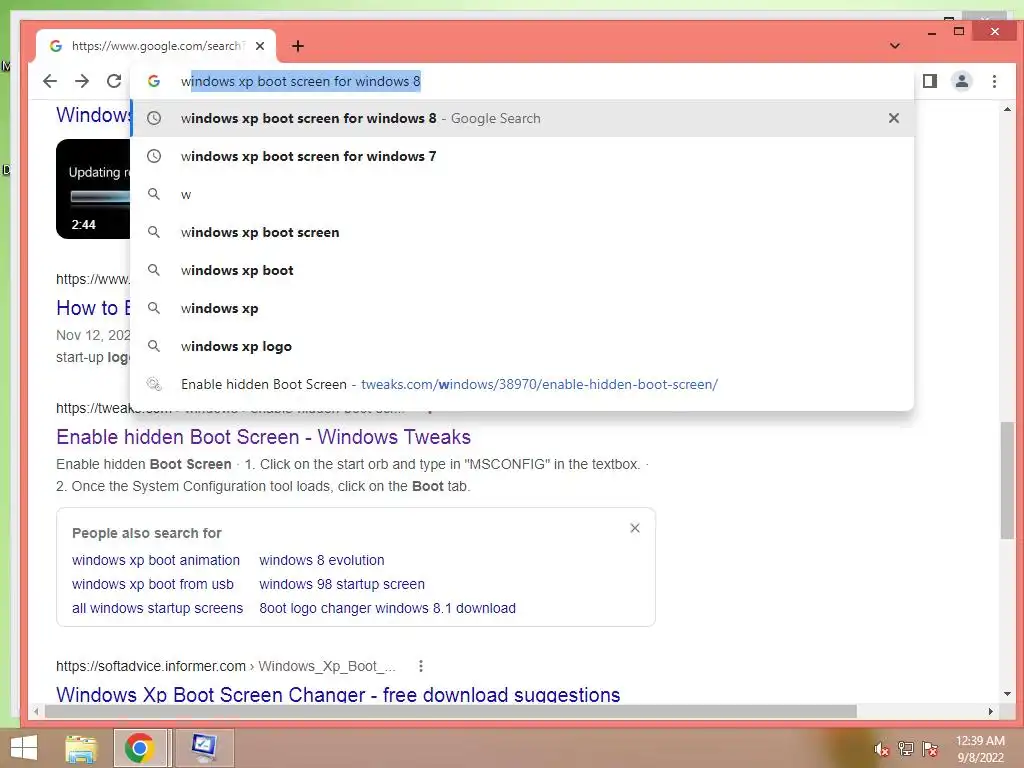The width and height of the screenshot is (1024, 768).
Task: Click the scroll down arrow of the page
Action: (1007, 694)
